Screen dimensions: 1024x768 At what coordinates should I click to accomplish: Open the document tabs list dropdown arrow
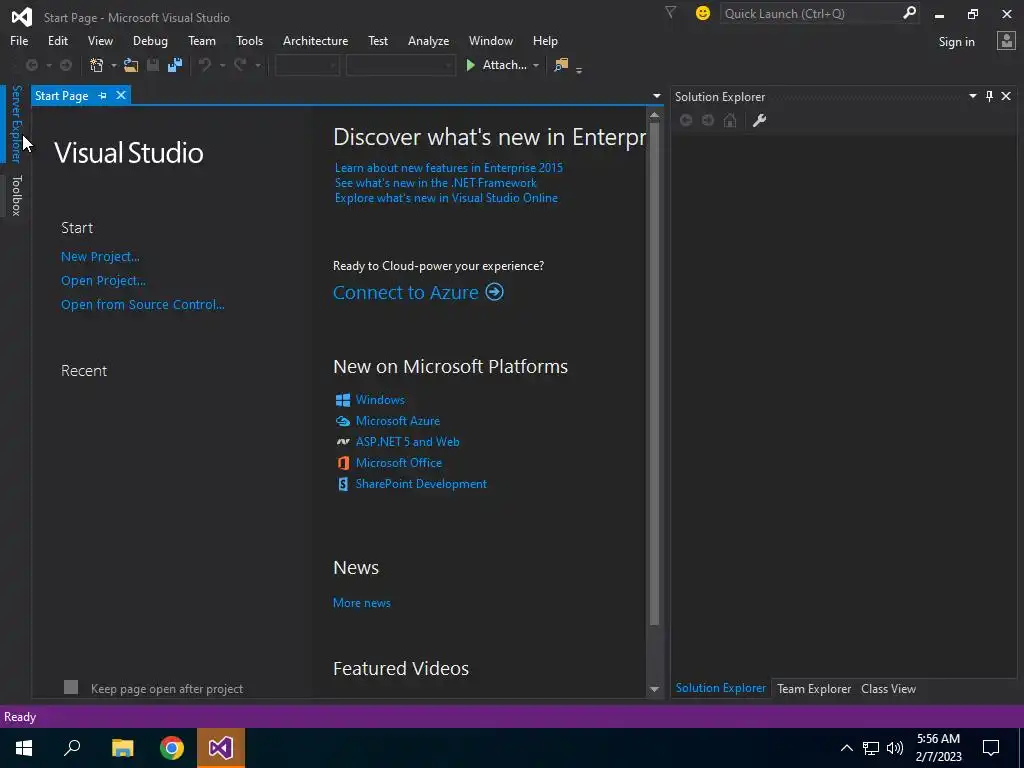point(656,96)
